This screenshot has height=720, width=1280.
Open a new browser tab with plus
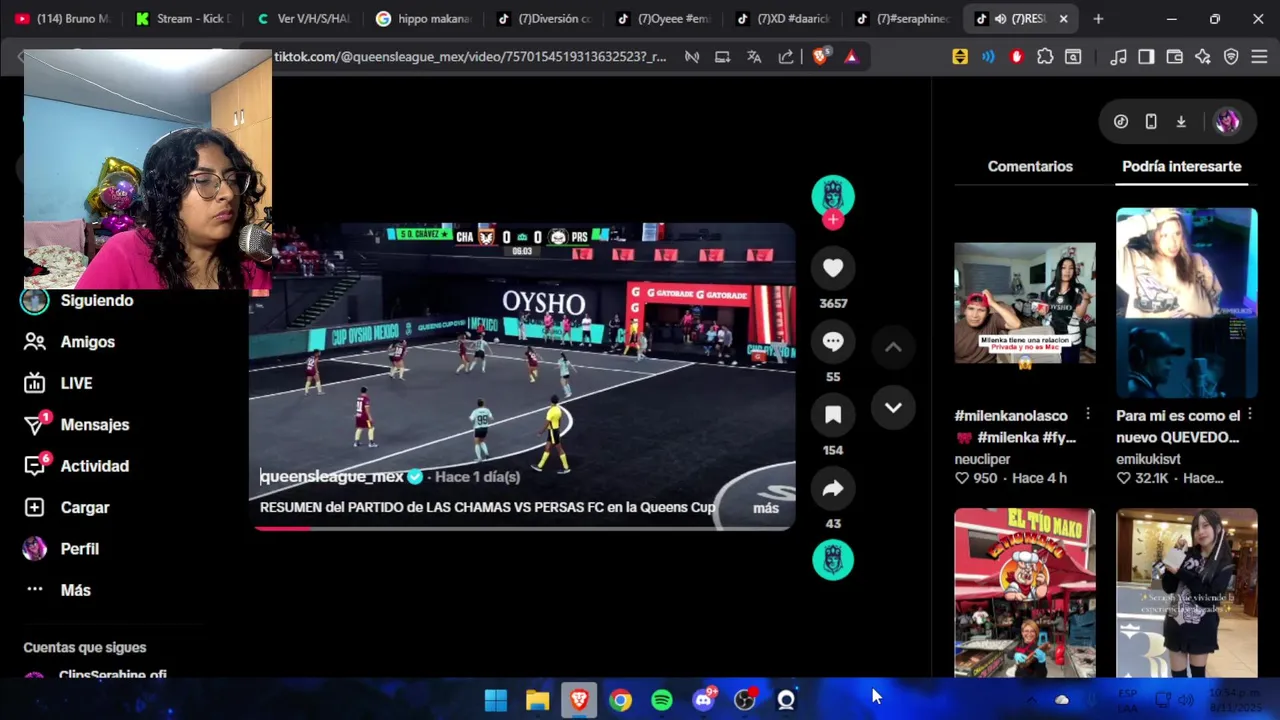pos(1098,19)
